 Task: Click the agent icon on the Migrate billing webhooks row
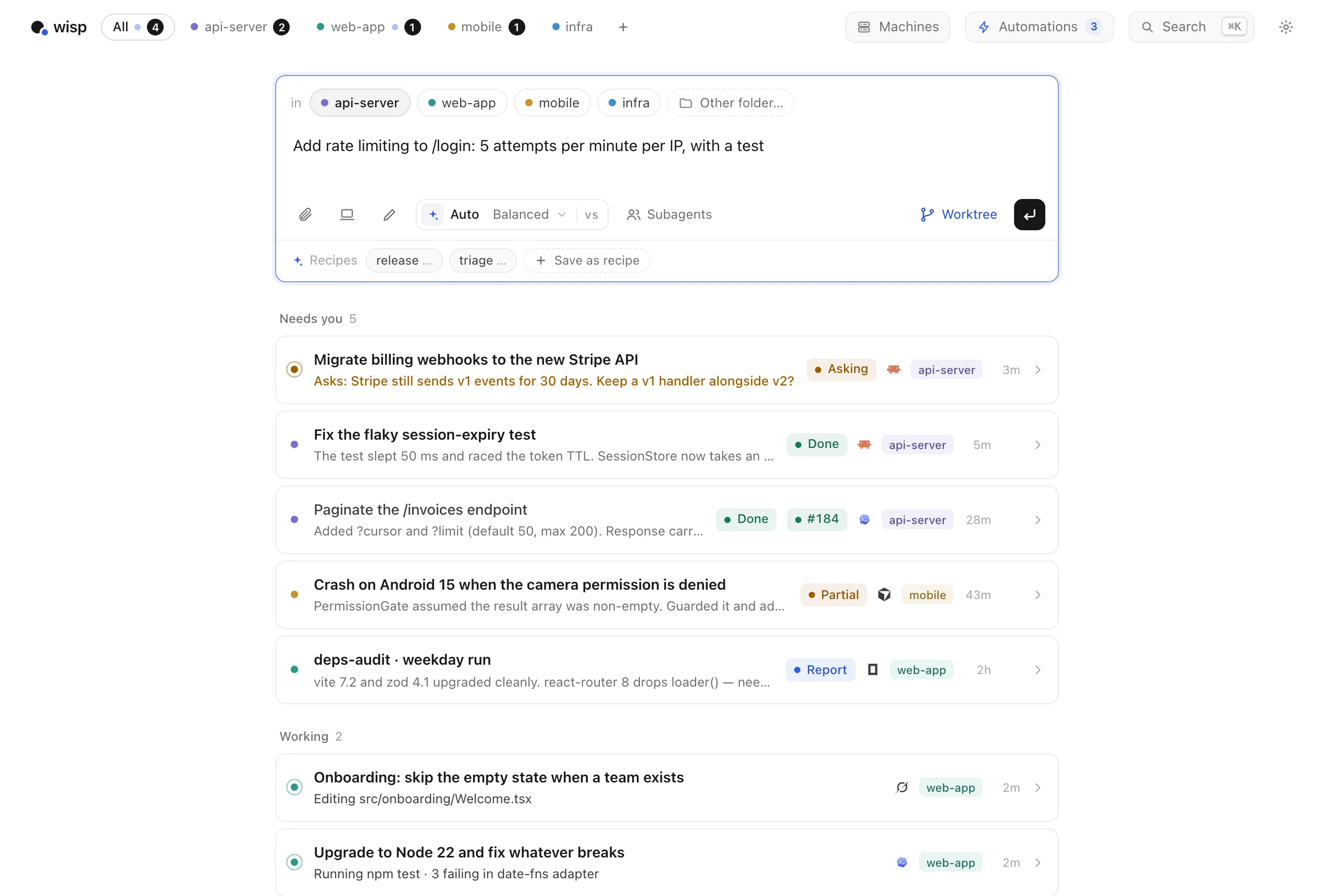[893, 370]
